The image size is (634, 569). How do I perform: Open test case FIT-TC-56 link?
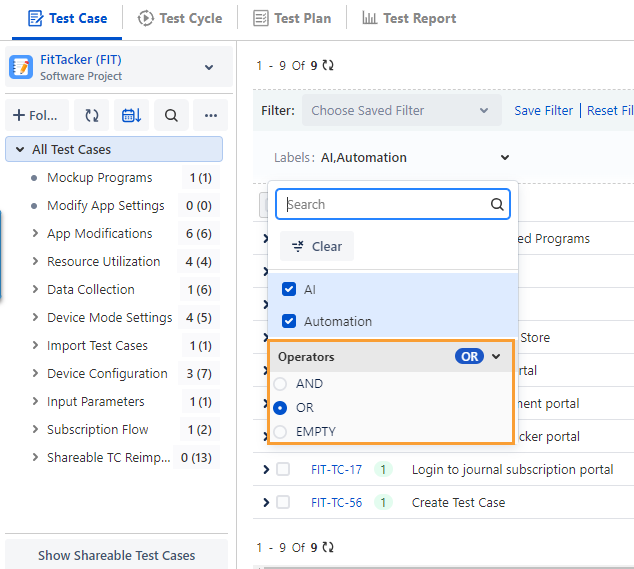click(x=336, y=503)
